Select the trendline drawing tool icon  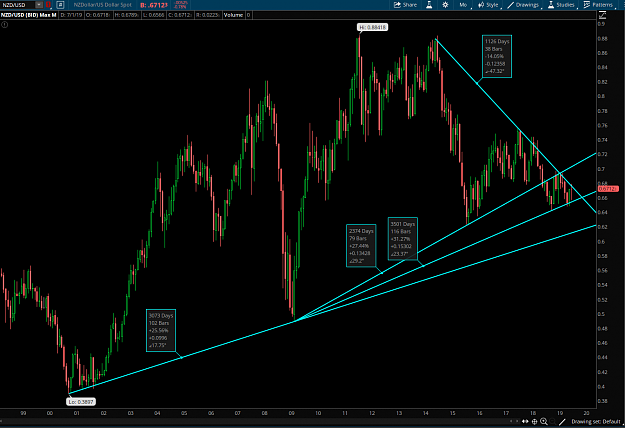pyautogui.click(x=562, y=421)
